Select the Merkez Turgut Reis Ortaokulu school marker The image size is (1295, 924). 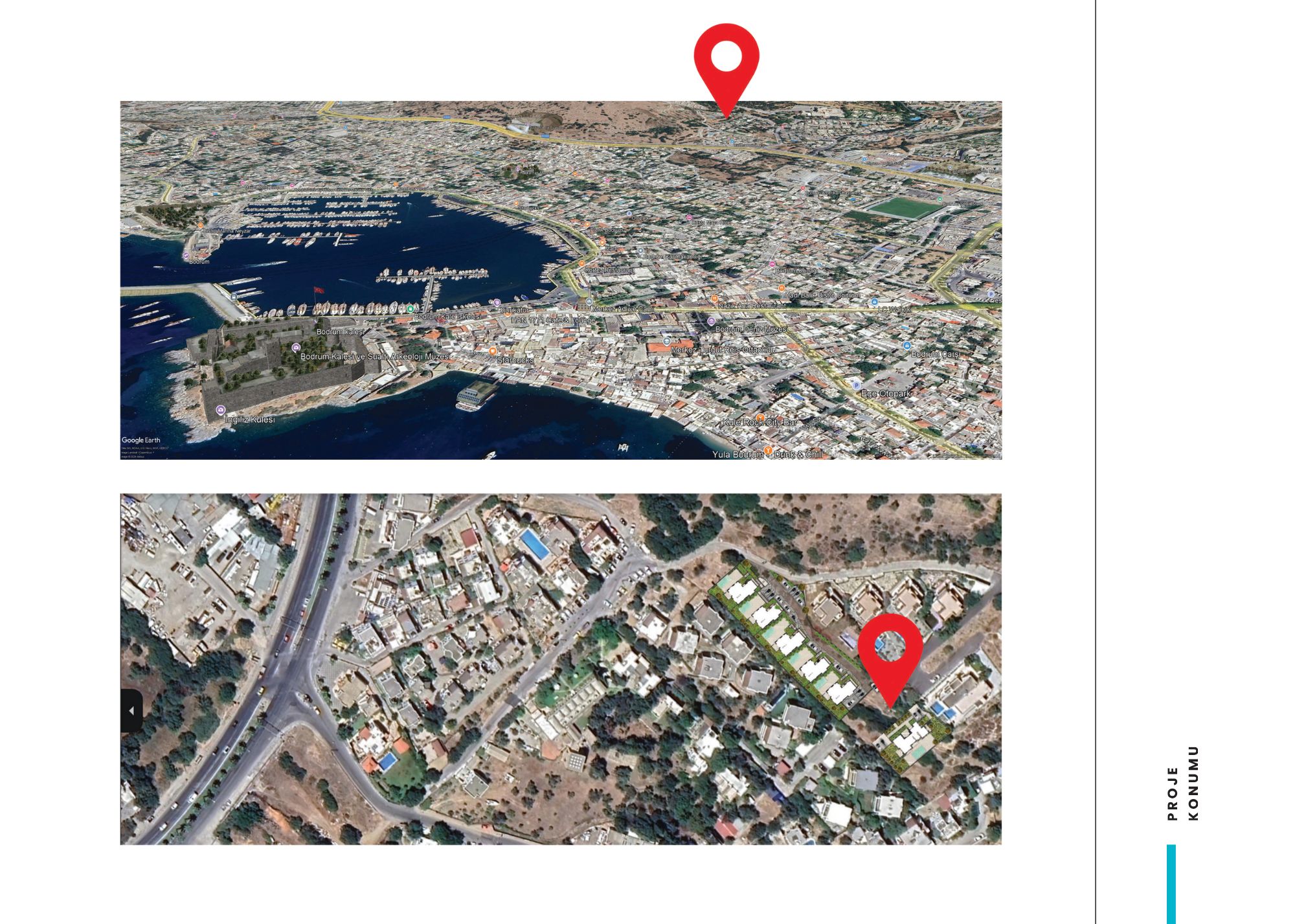click(667, 341)
